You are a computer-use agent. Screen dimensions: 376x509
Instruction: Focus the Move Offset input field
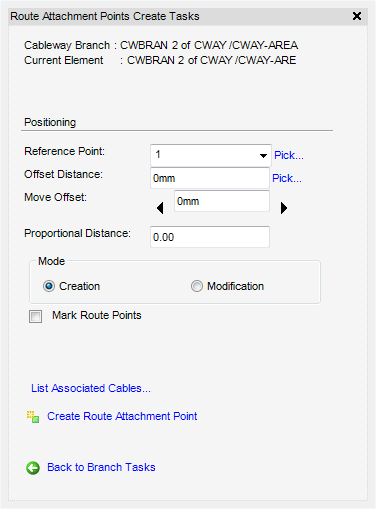pyautogui.click(x=222, y=201)
